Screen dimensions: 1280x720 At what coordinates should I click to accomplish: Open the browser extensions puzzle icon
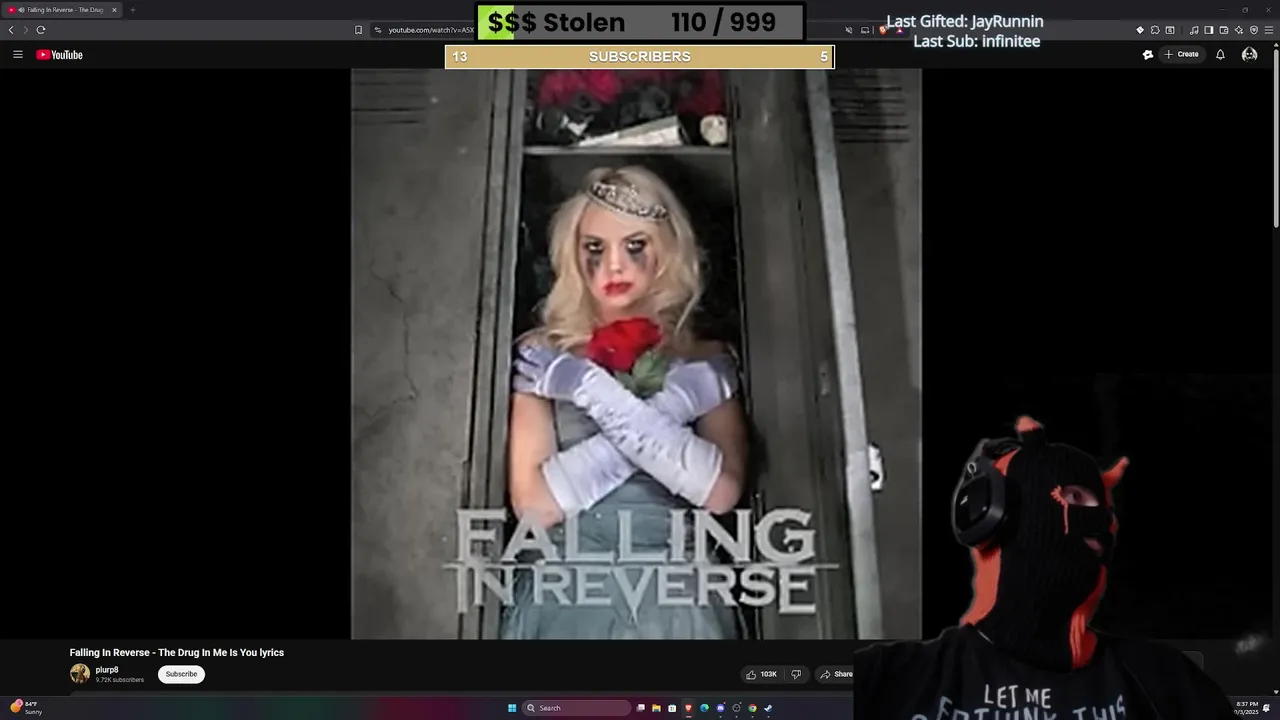pos(1155,30)
